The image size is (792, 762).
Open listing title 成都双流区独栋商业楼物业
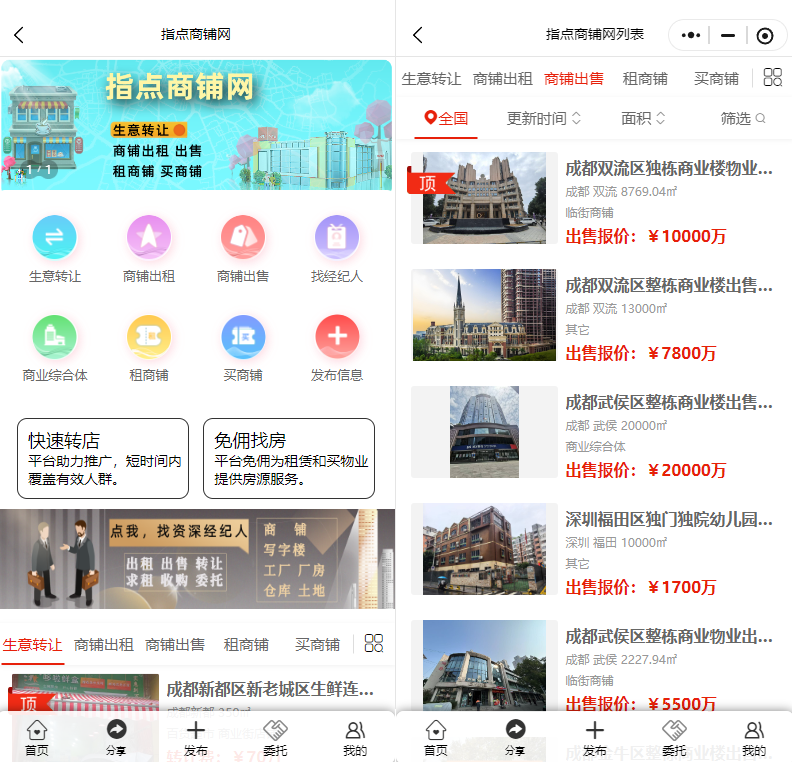pyautogui.click(x=669, y=169)
